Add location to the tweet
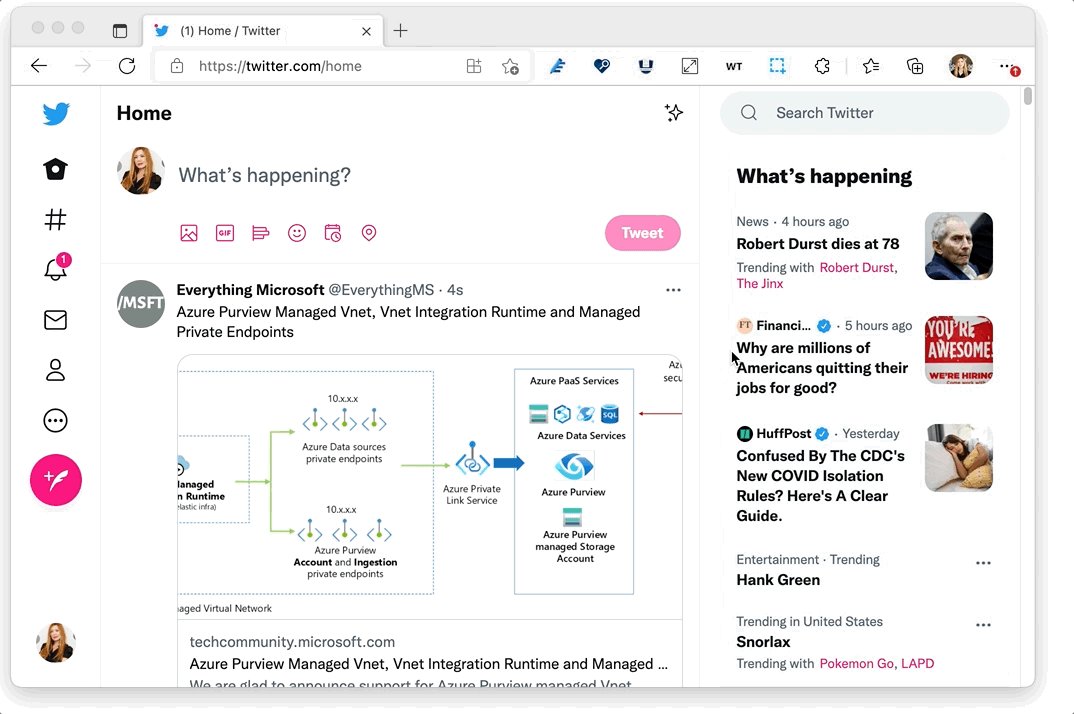1074x714 pixels. point(369,233)
